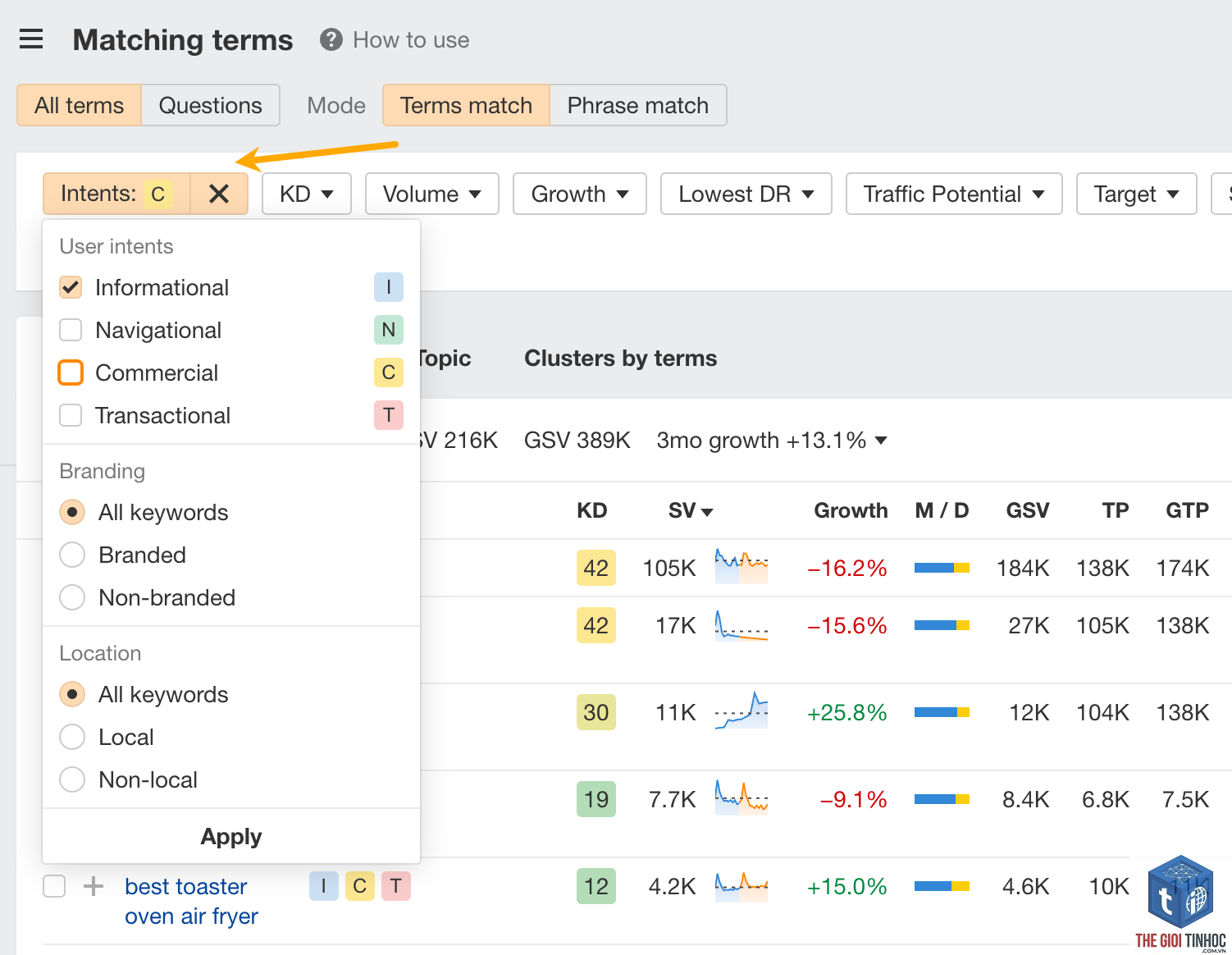
Task: Click the M / D column header
Action: [x=942, y=510]
